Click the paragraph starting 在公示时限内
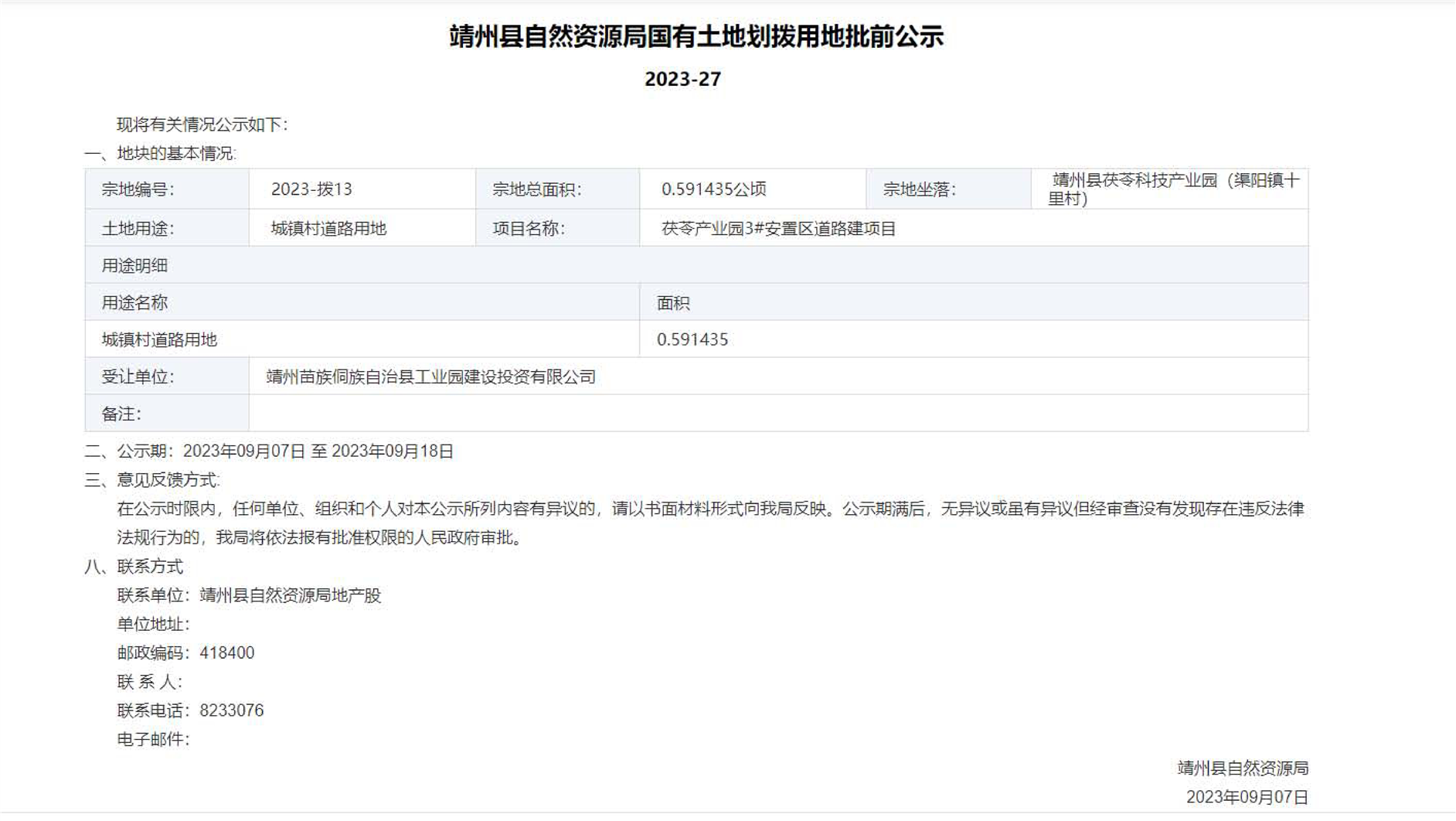Image resolution: width=1456 pixels, height=821 pixels. pos(710,509)
